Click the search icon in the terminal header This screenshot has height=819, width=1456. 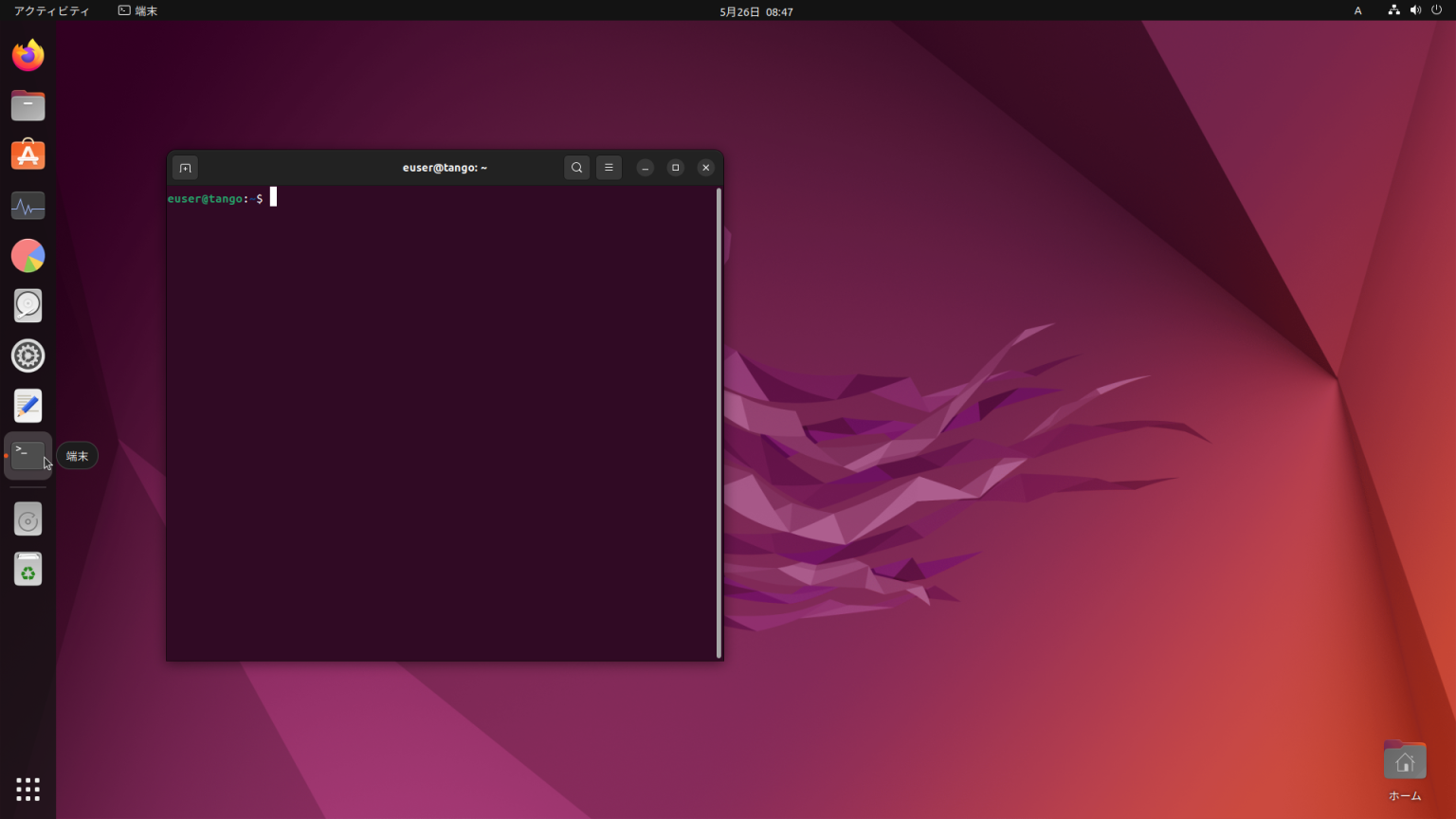(576, 167)
